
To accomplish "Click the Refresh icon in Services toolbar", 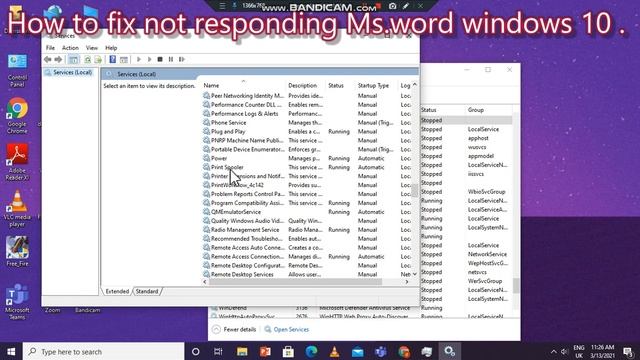I will [x=87, y=60].
